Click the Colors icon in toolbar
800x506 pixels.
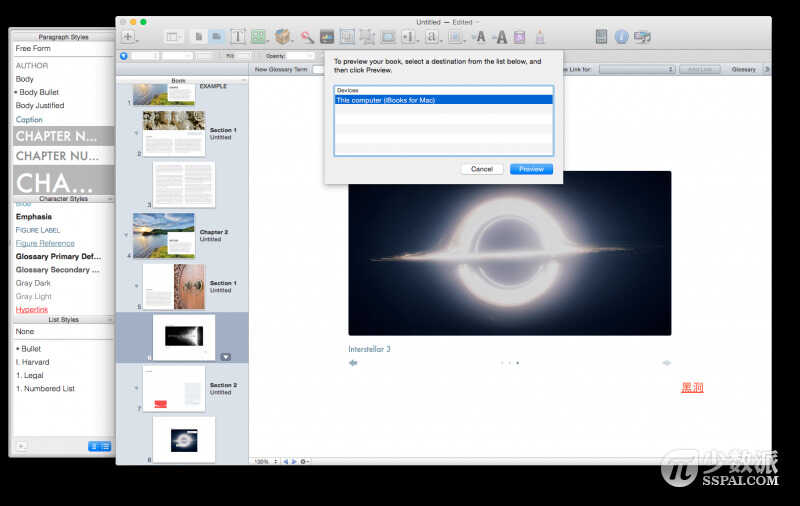tap(519, 37)
